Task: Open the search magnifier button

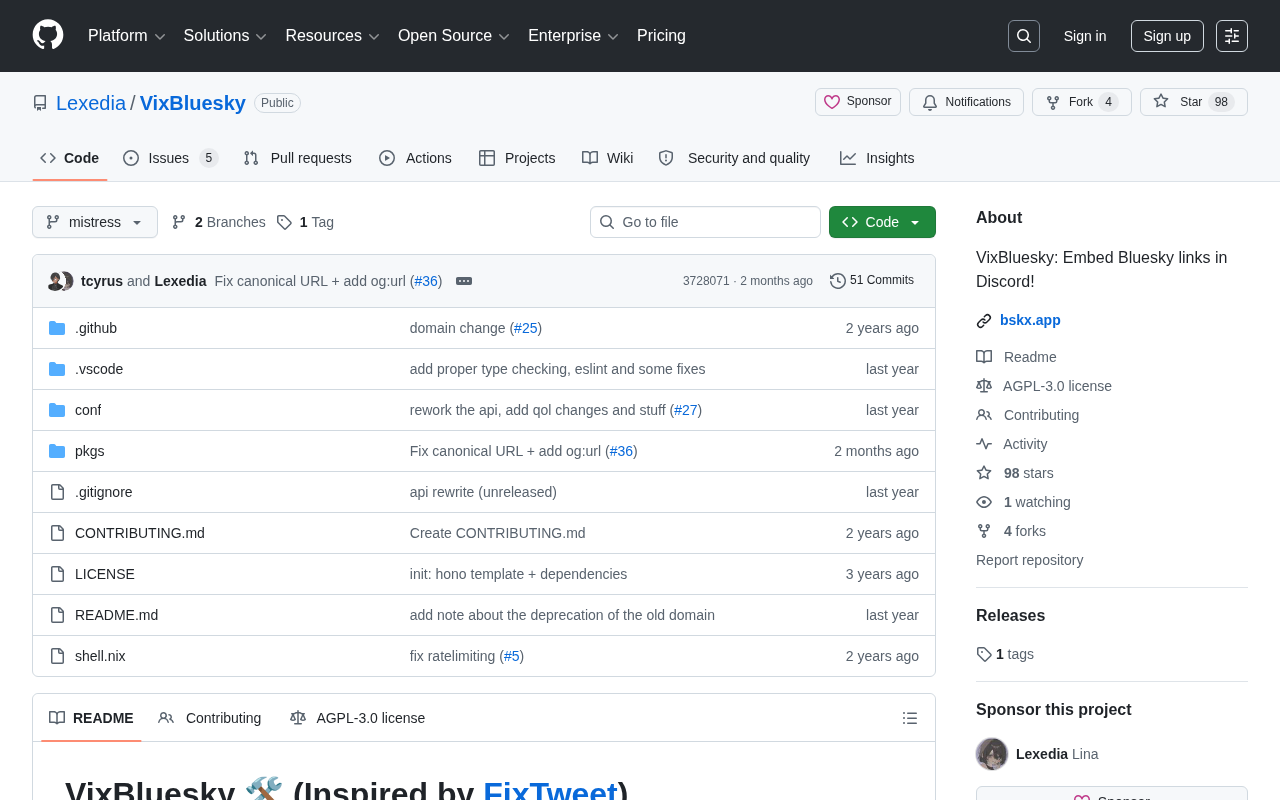Action: (x=1023, y=36)
